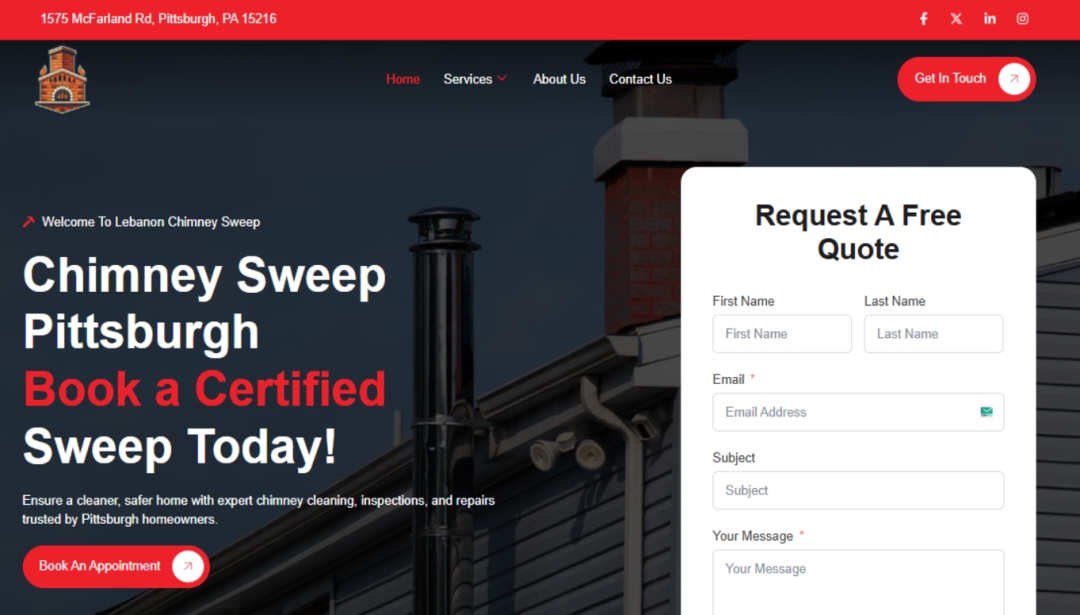The image size is (1080, 615).
Task: Click the Ensure a cleaner, safer home paragraph
Action: tap(258, 510)
